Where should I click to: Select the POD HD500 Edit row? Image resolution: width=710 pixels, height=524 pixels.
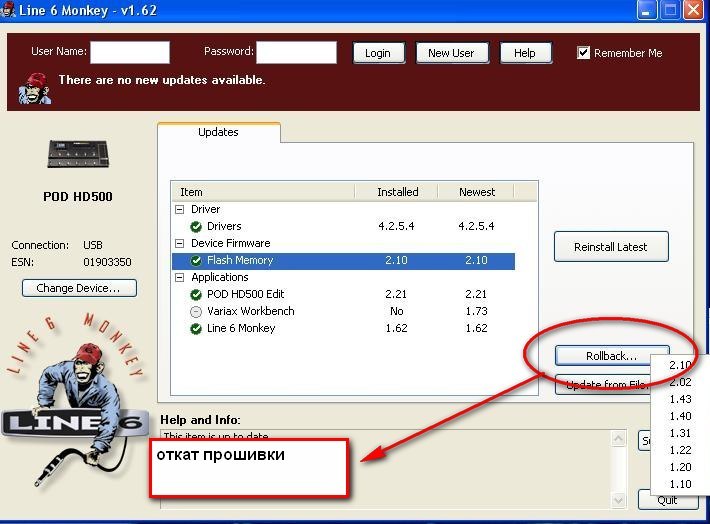[344, 294]
